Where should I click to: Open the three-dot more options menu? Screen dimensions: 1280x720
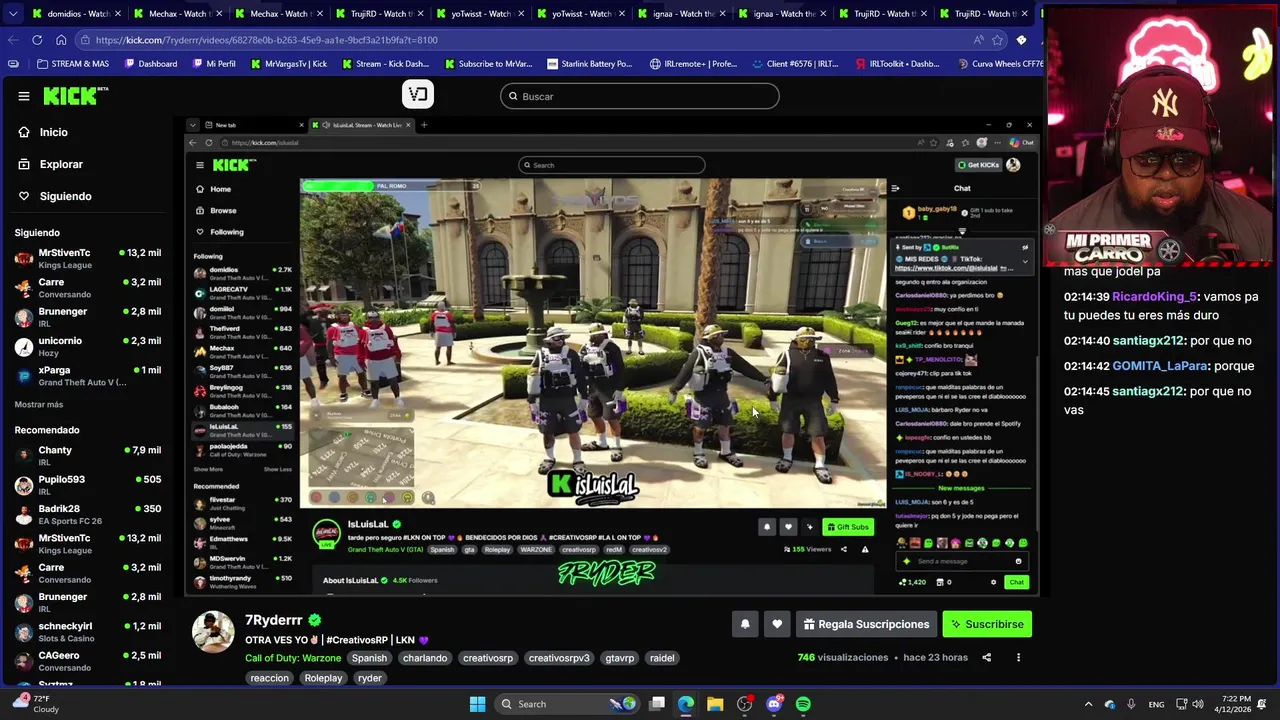coord(1018,658)
